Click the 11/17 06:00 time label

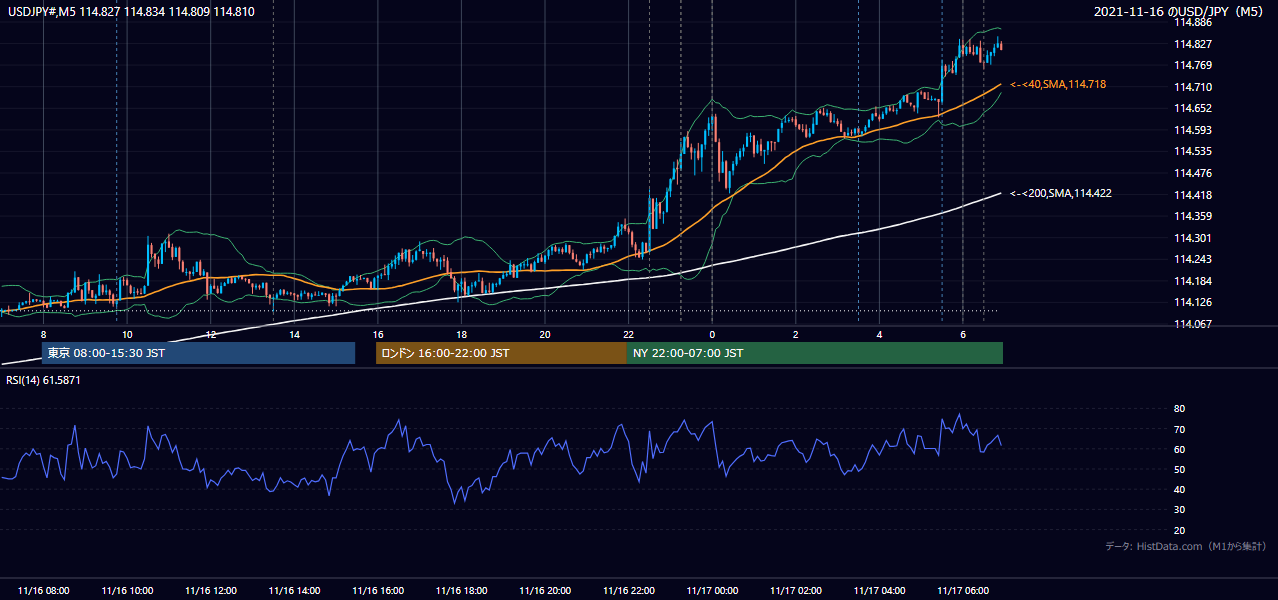[962, 591]
